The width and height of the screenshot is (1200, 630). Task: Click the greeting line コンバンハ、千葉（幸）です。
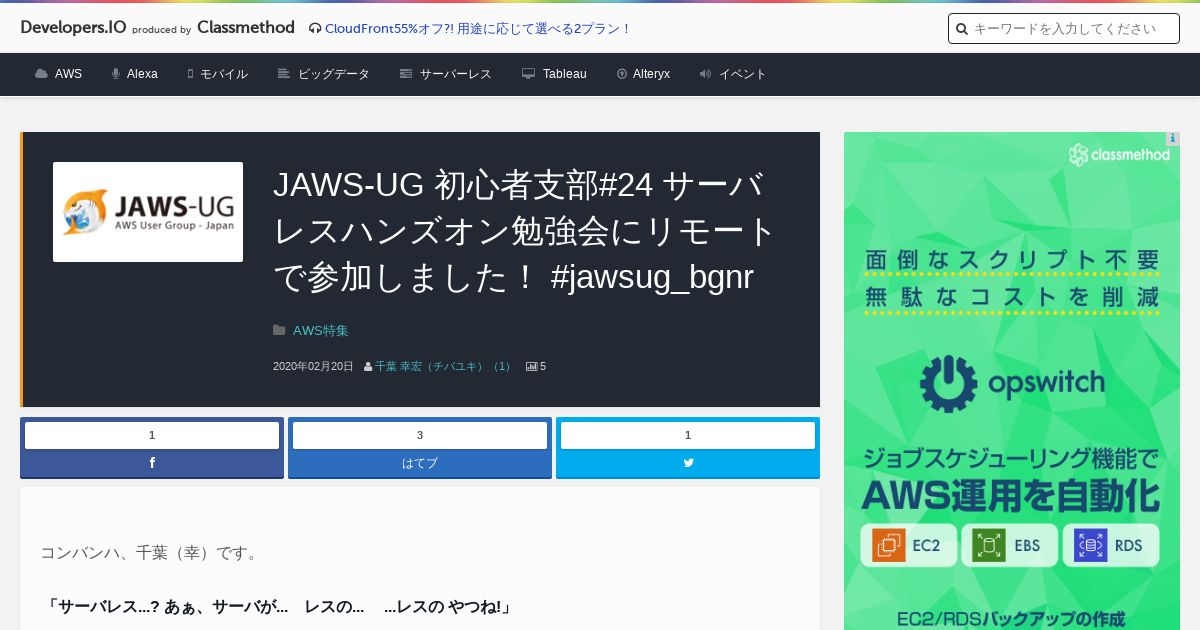point(151,552)
